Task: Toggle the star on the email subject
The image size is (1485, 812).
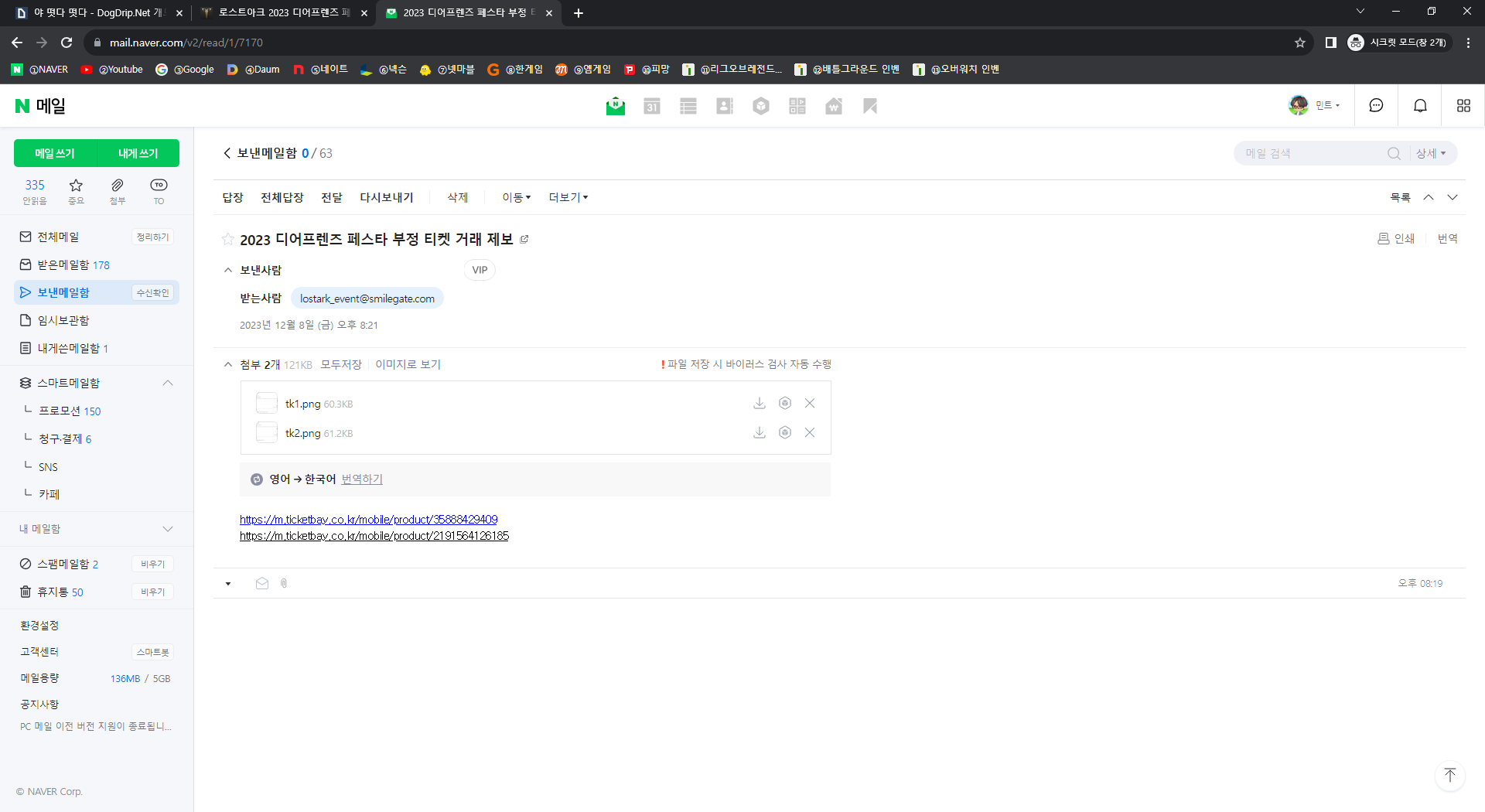Action: point(227,239)
